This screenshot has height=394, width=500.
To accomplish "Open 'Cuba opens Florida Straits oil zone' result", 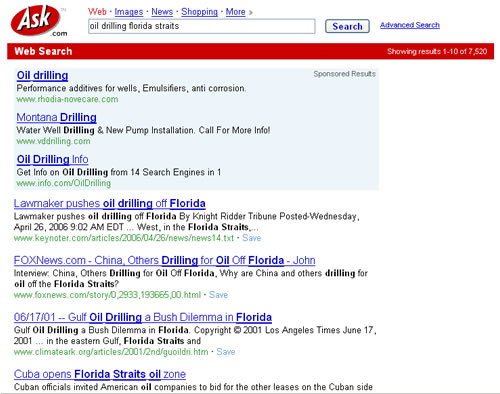I will tap(100, 374).
